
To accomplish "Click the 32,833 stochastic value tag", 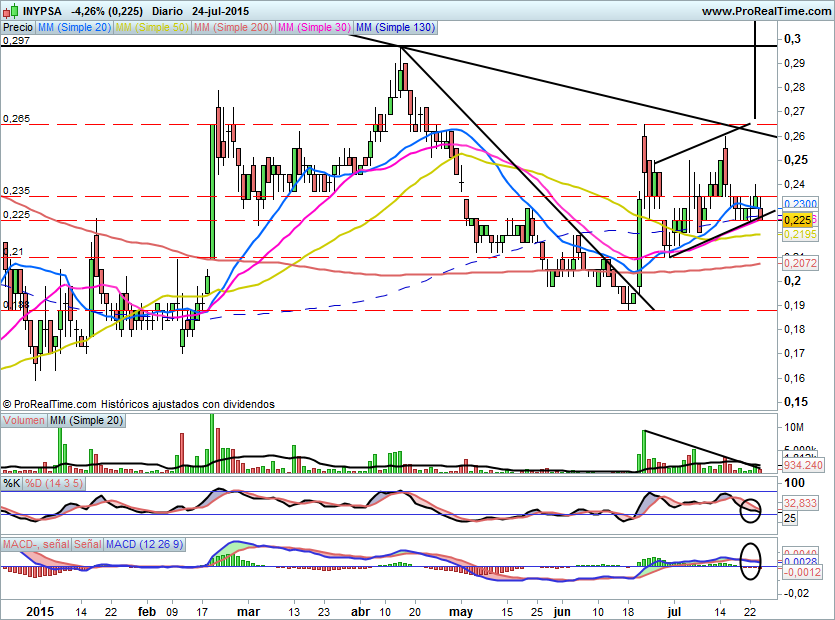I will coord(800,503).
